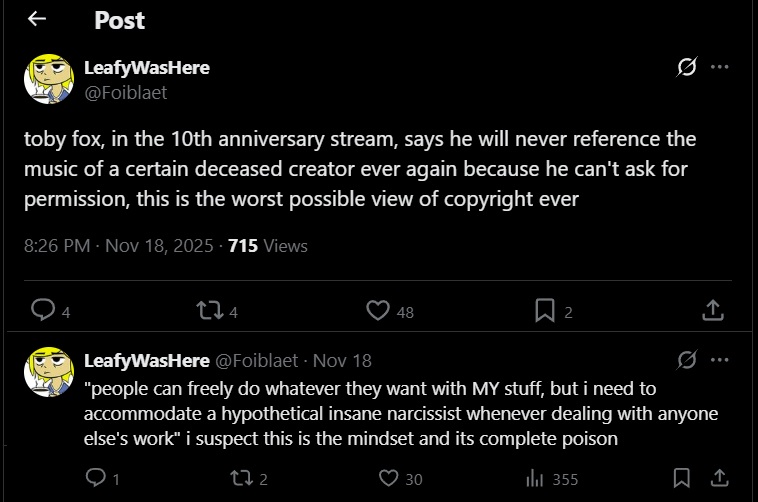Open the Nov 18 timestamp on reply
The width and height of the screenshot is (758, 502).
[x=342, y=361]
